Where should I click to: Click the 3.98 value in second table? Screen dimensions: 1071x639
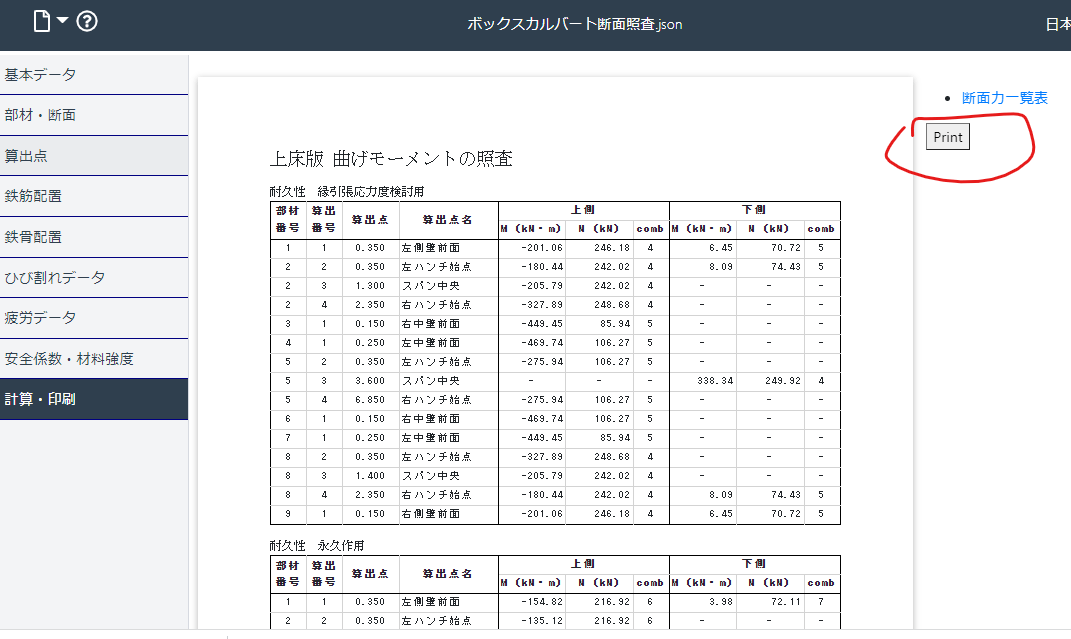(721, 602)
